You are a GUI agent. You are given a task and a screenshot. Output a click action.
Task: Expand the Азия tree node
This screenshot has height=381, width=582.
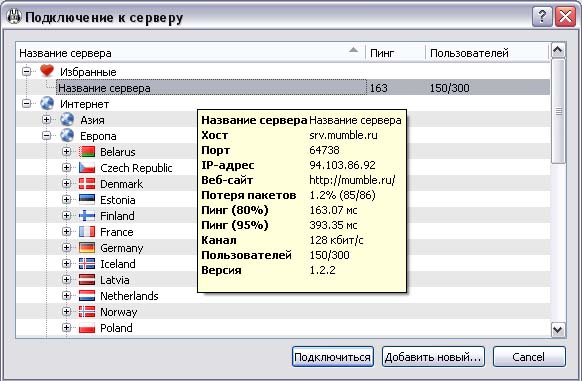[x=46, y=120]
